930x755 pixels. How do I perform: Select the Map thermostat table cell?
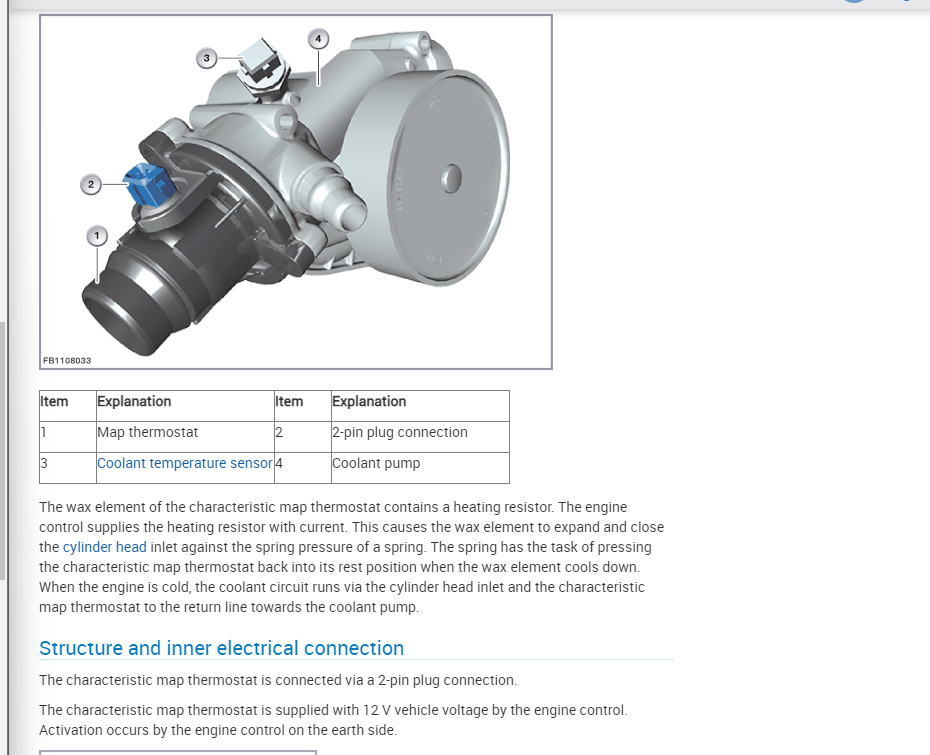pos(148,432)
